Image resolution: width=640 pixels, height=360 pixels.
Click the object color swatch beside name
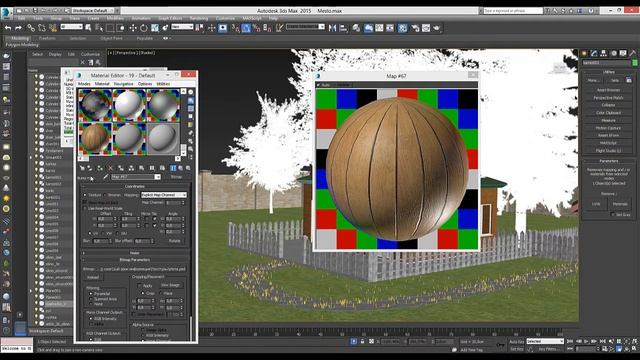(x=635, y=63)
